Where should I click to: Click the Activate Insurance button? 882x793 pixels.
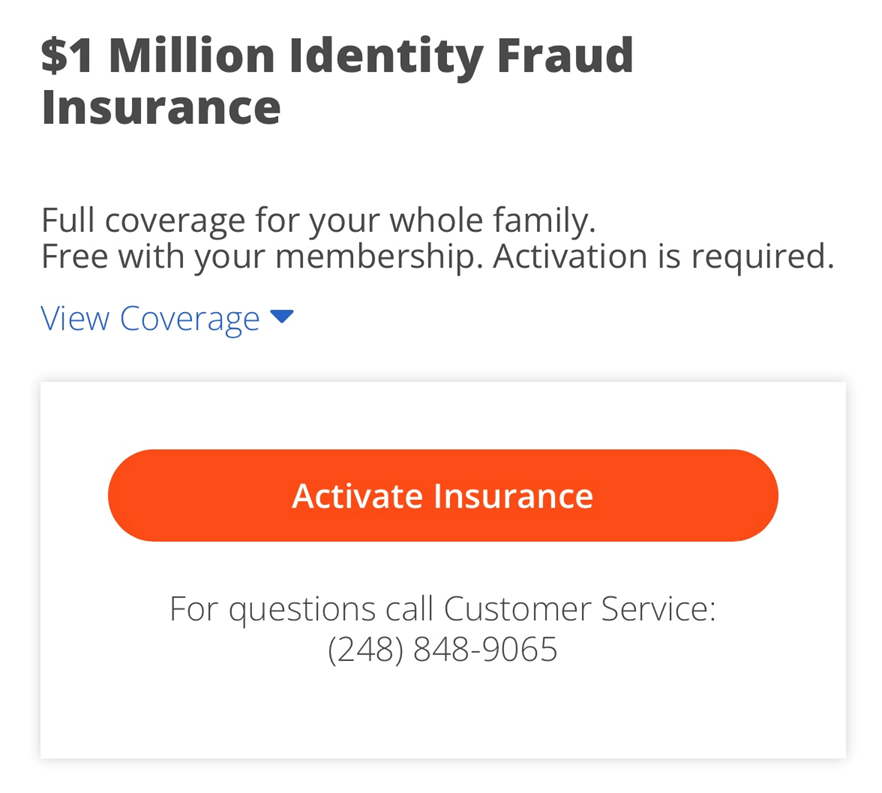[x=442, y=496]
